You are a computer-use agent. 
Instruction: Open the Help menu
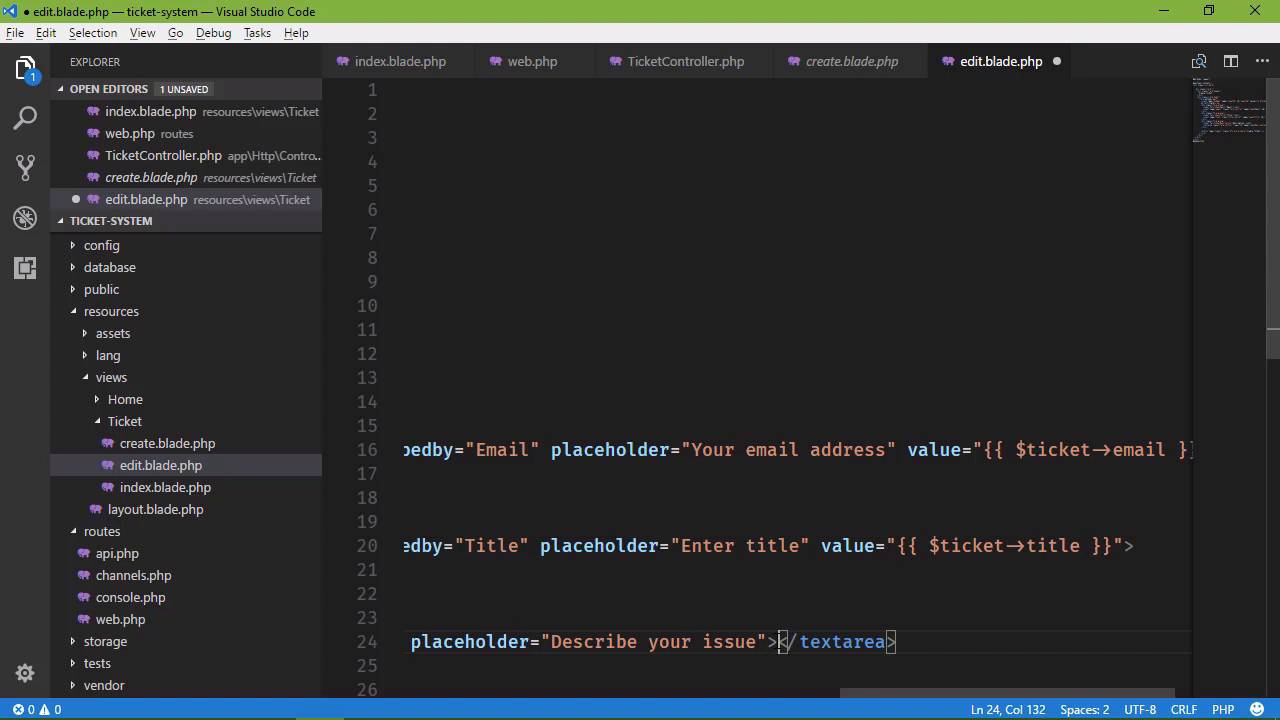pyautogui.click(x=296, y=33)
